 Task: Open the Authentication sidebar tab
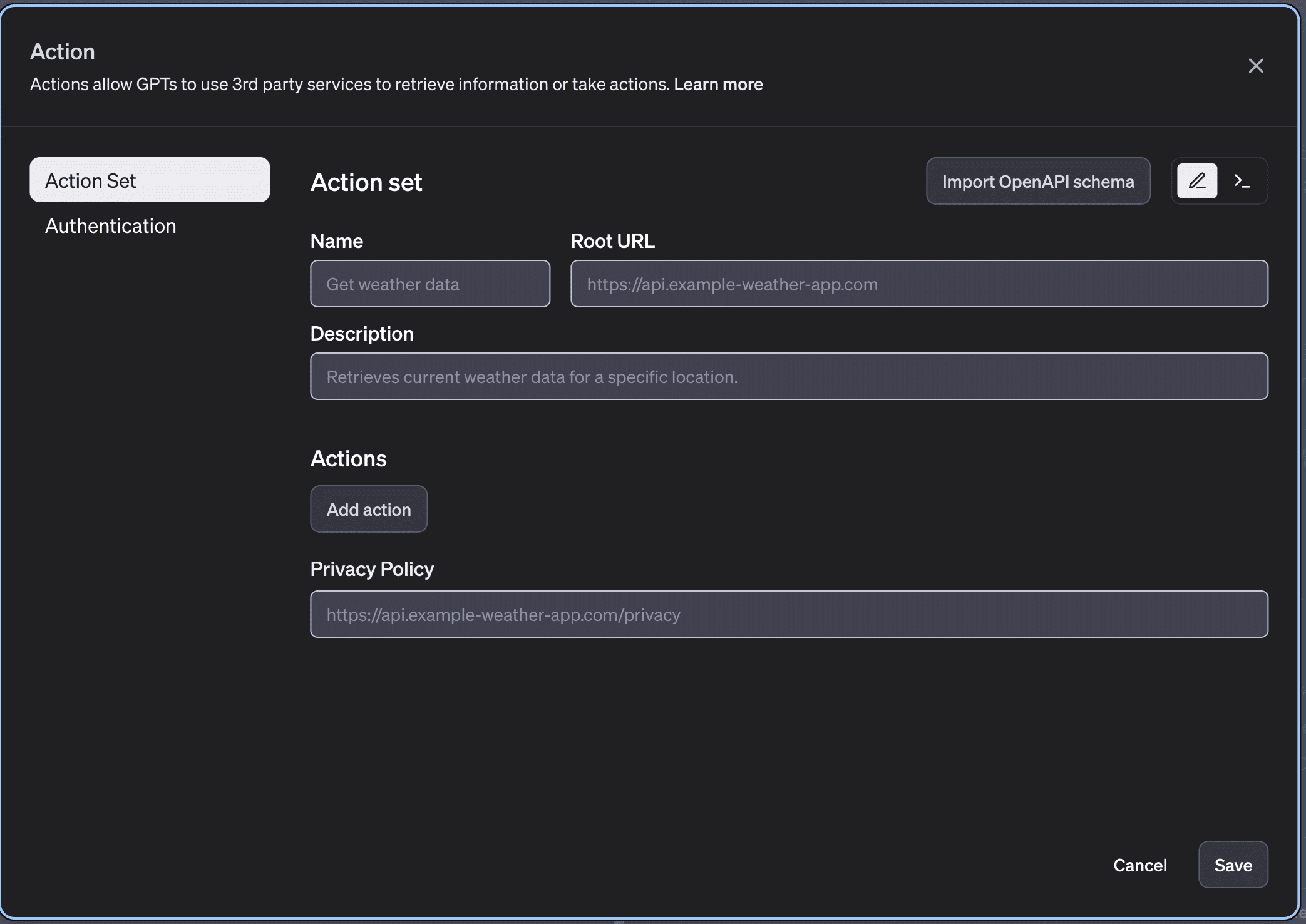tap(111, 226)
